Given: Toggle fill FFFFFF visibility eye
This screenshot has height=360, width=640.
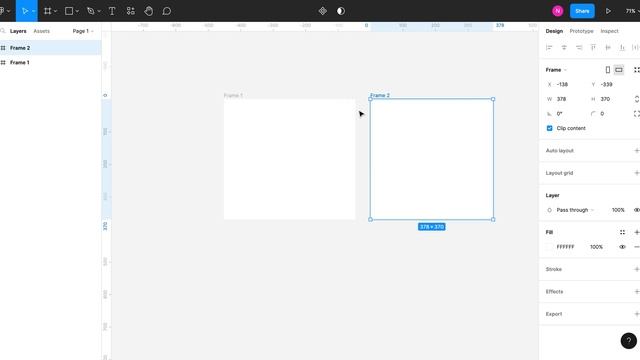Looking at the screenshot, I should pyautogui.click(x=622, y=247).
